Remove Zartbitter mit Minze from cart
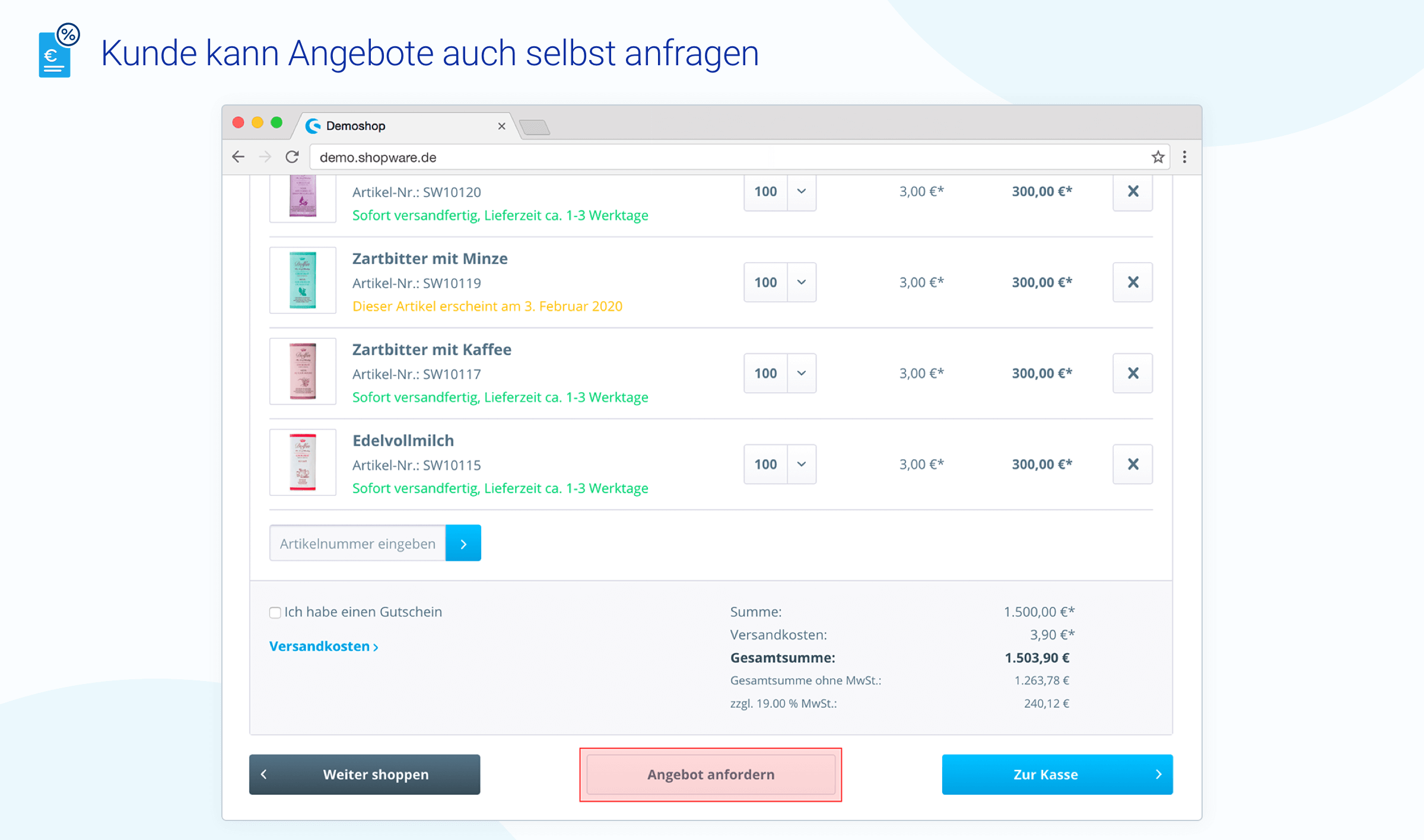1424x840 pixels. tap(1133, 282)
